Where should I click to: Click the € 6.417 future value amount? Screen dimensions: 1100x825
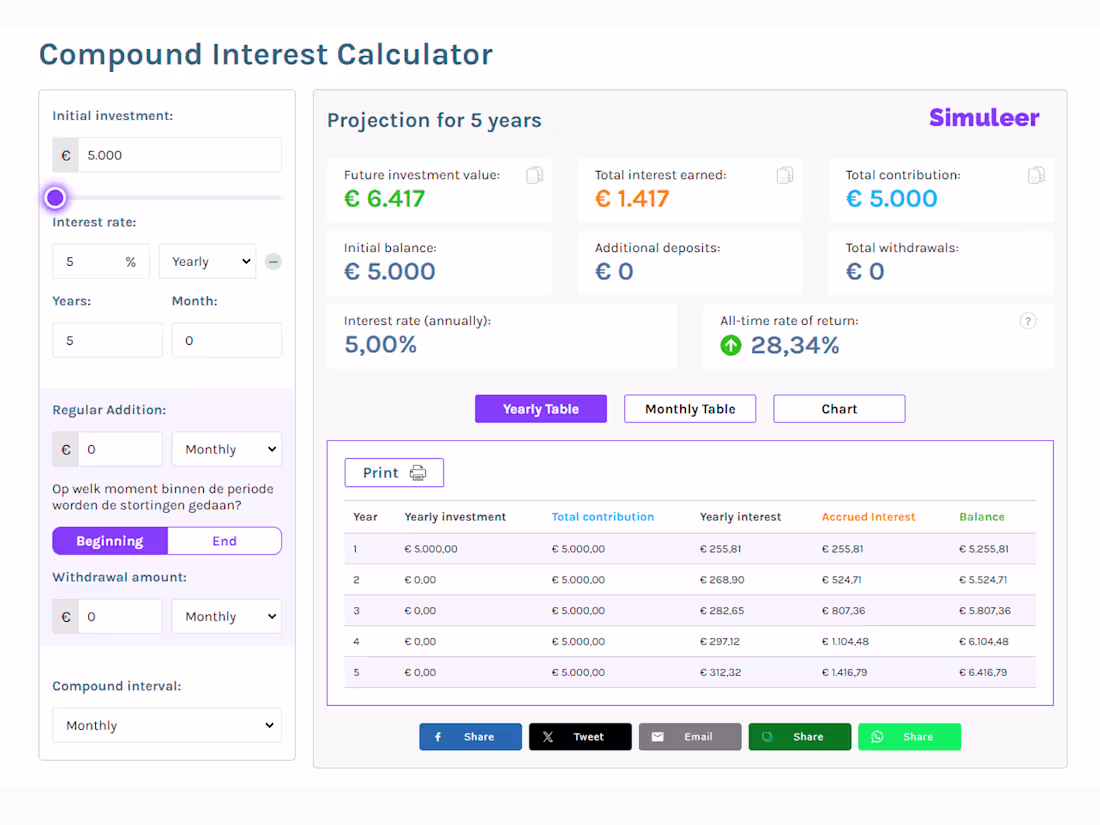click(384, 199)
